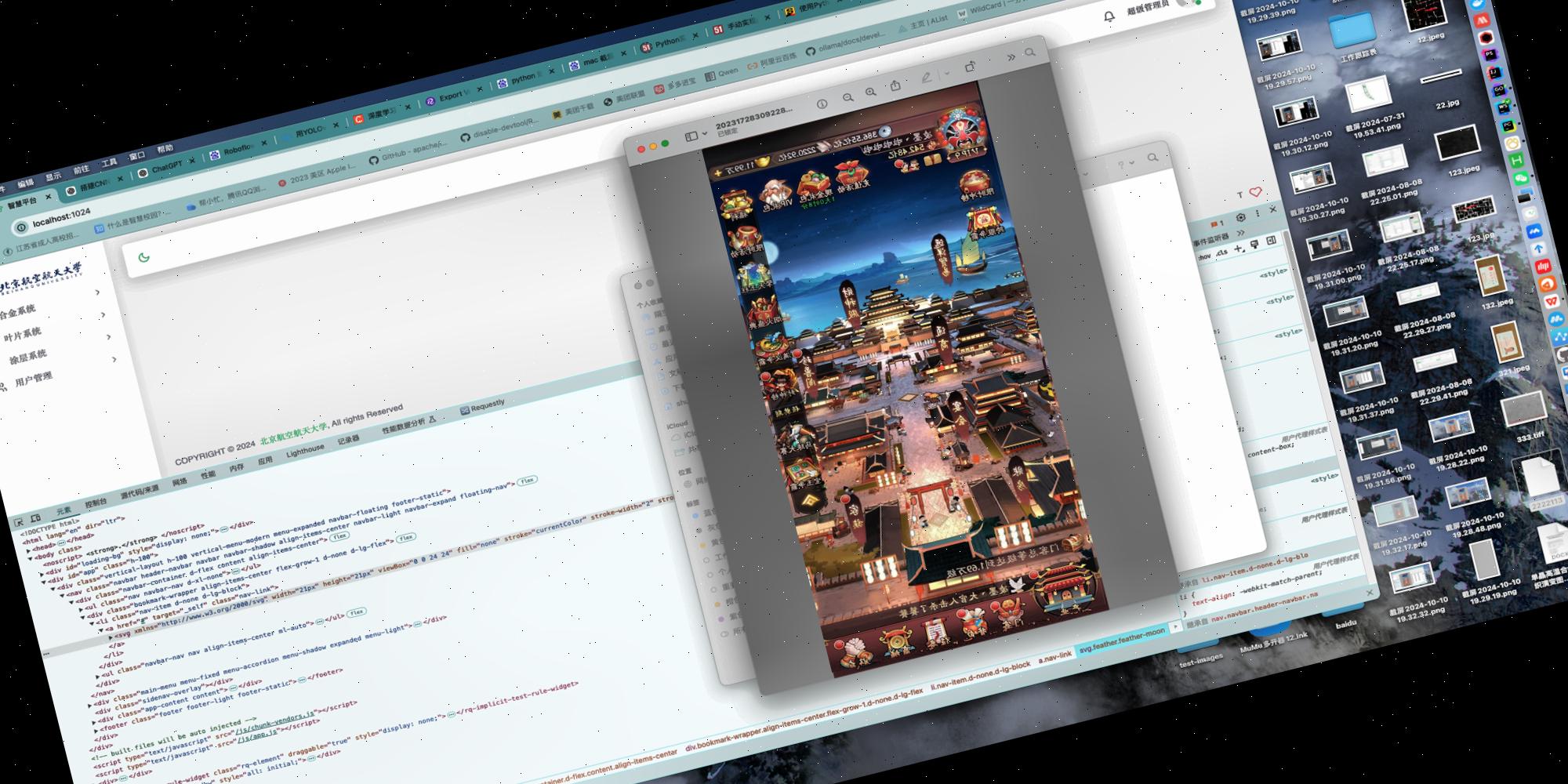Expand the selected svg node triangle
1568x784 pixels.
tap(109, 637)
